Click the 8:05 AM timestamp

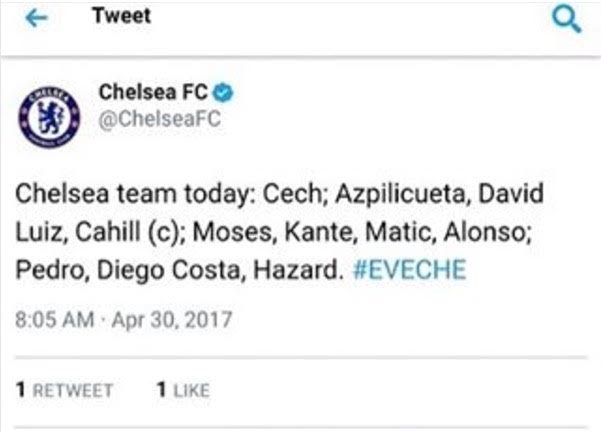pyautogui.click(x=50, y=322)
